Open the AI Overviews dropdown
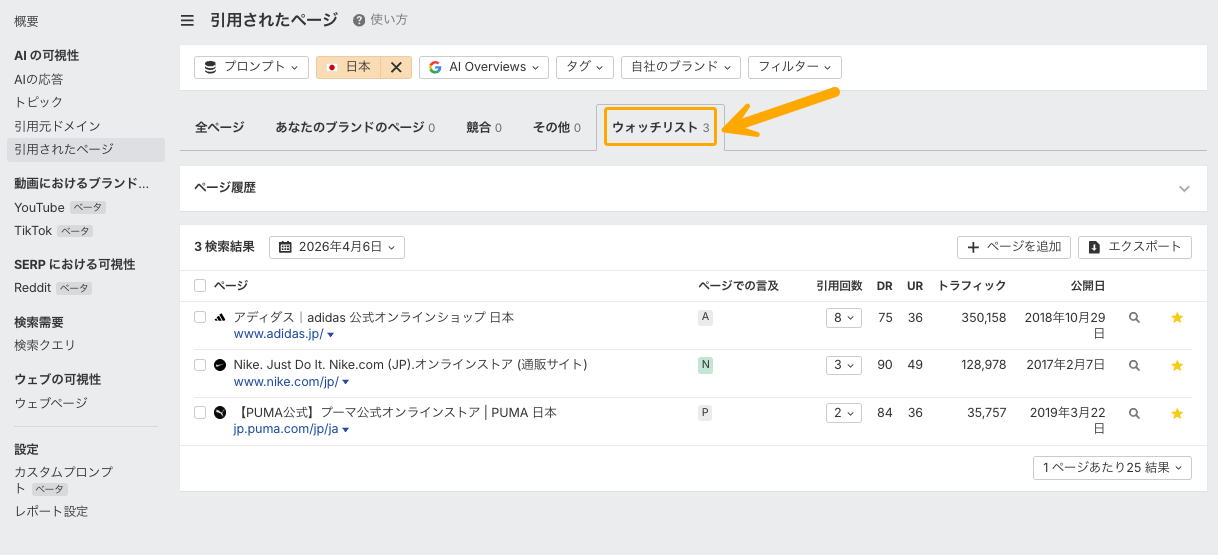Viewport: 1218px width, 555px height. click(x=484, y=67)
